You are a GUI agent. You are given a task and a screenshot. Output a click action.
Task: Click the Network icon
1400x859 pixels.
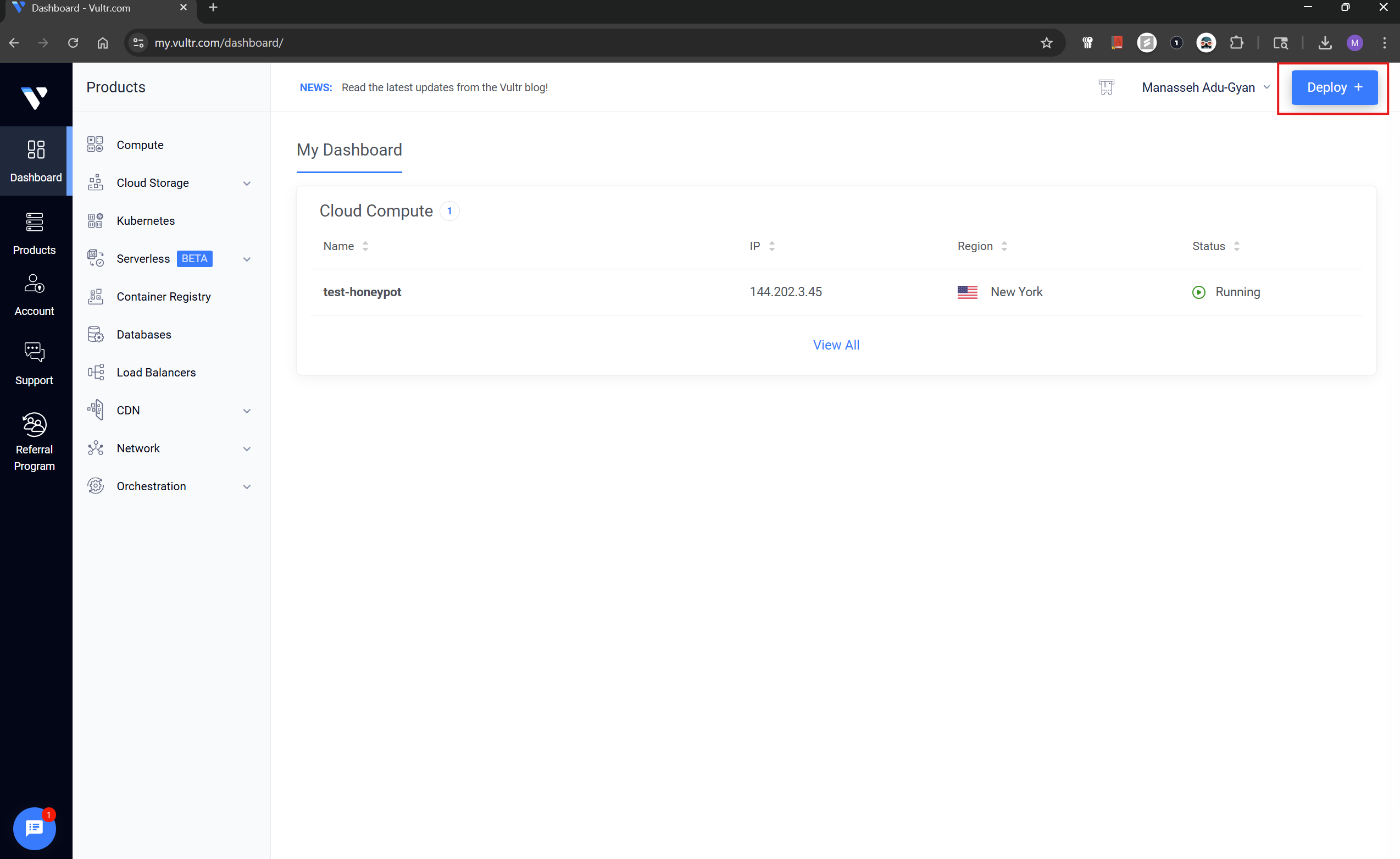coord(96,448)
